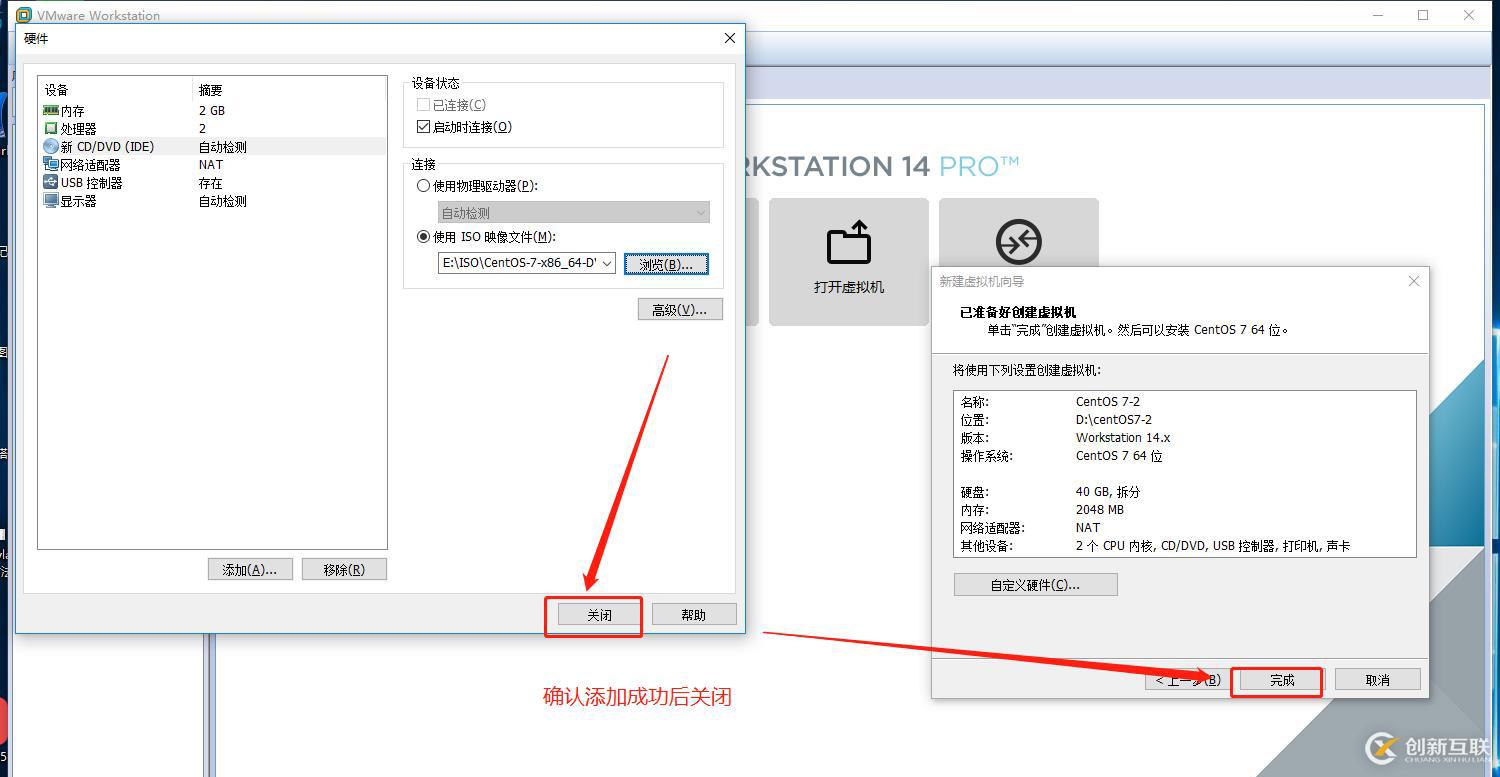
Task: Expand the ISO image path dropdown arrow
Action: (x=607, y=263)
